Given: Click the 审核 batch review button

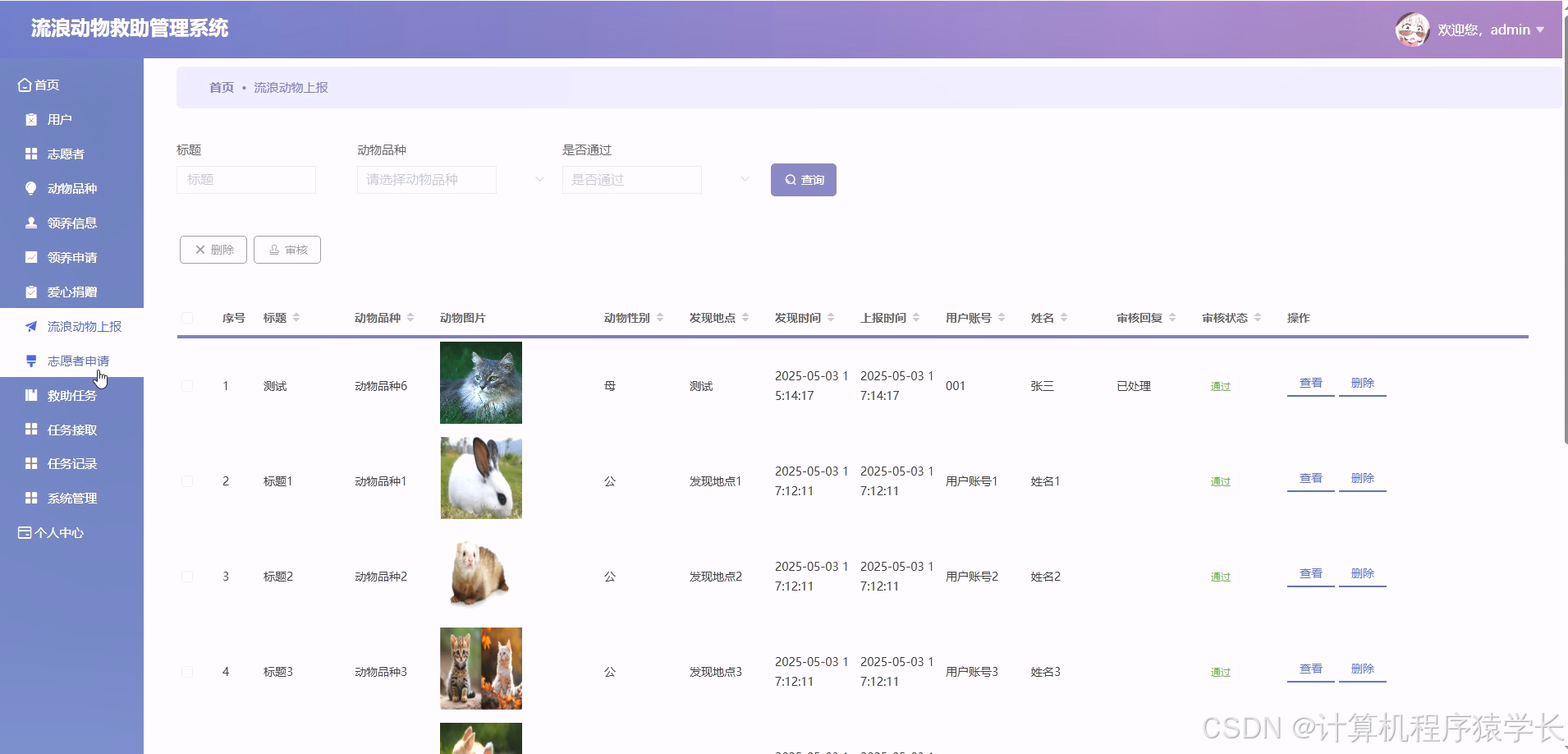Looking at the screenshot, I should (287, 249).
